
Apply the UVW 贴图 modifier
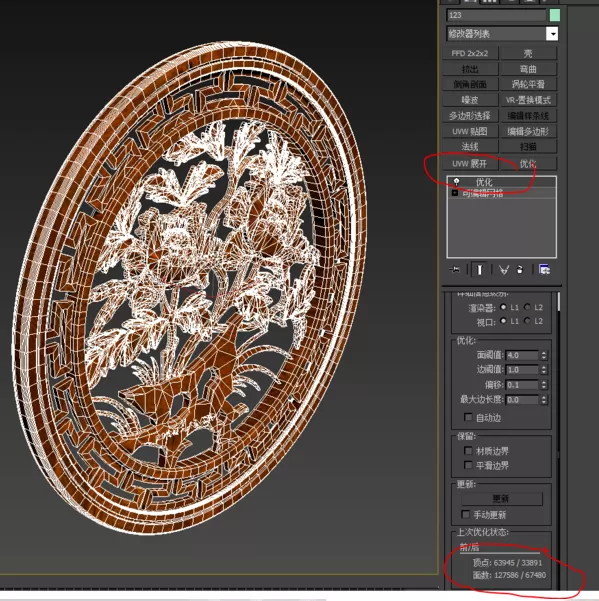pos(470,131)
